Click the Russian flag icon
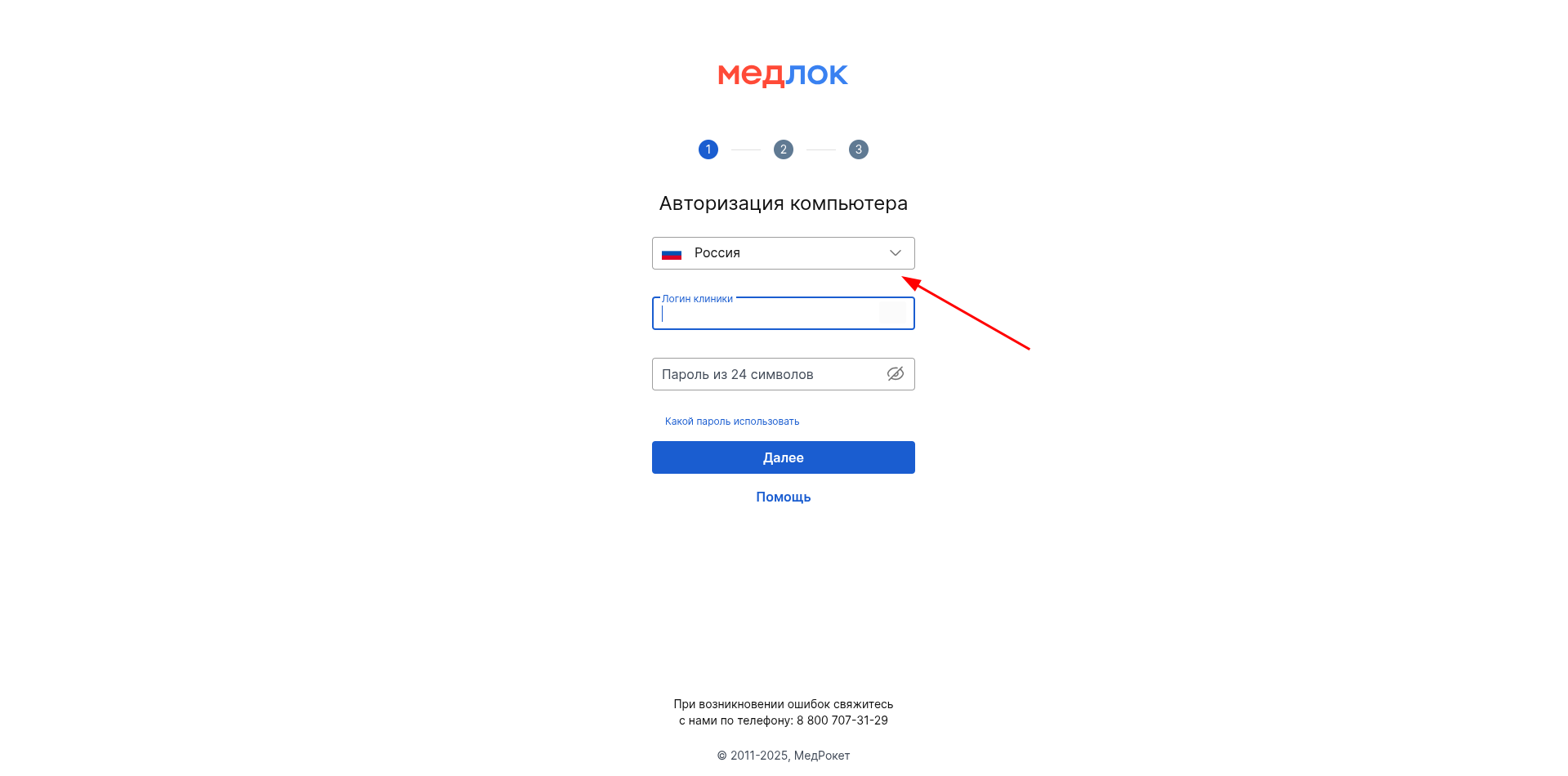 pos(672,254)
